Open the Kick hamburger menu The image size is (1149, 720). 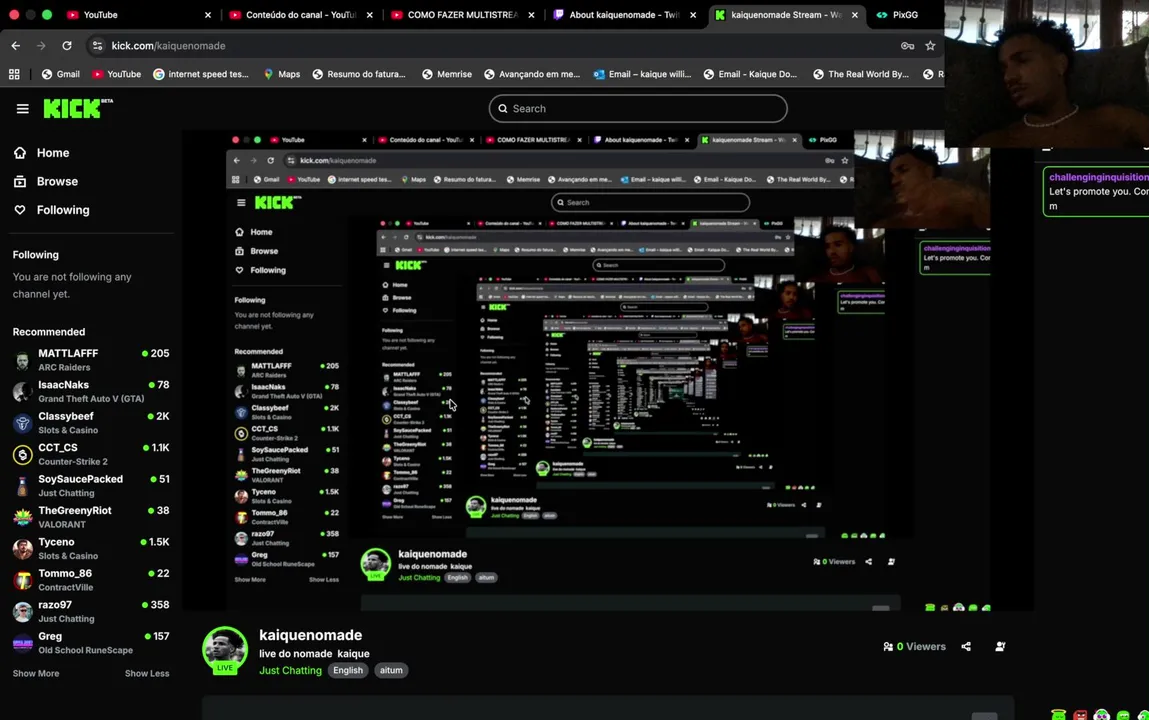coord(23,109)
